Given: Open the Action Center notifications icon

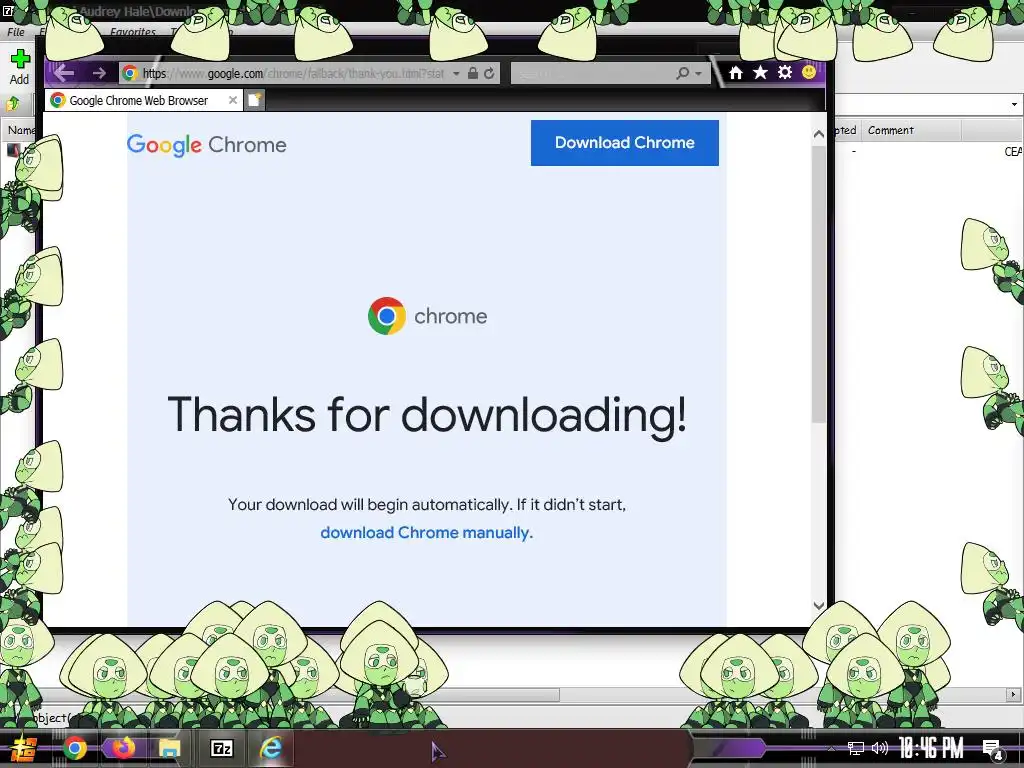Looking at the screenshot, I should point(993,749).
